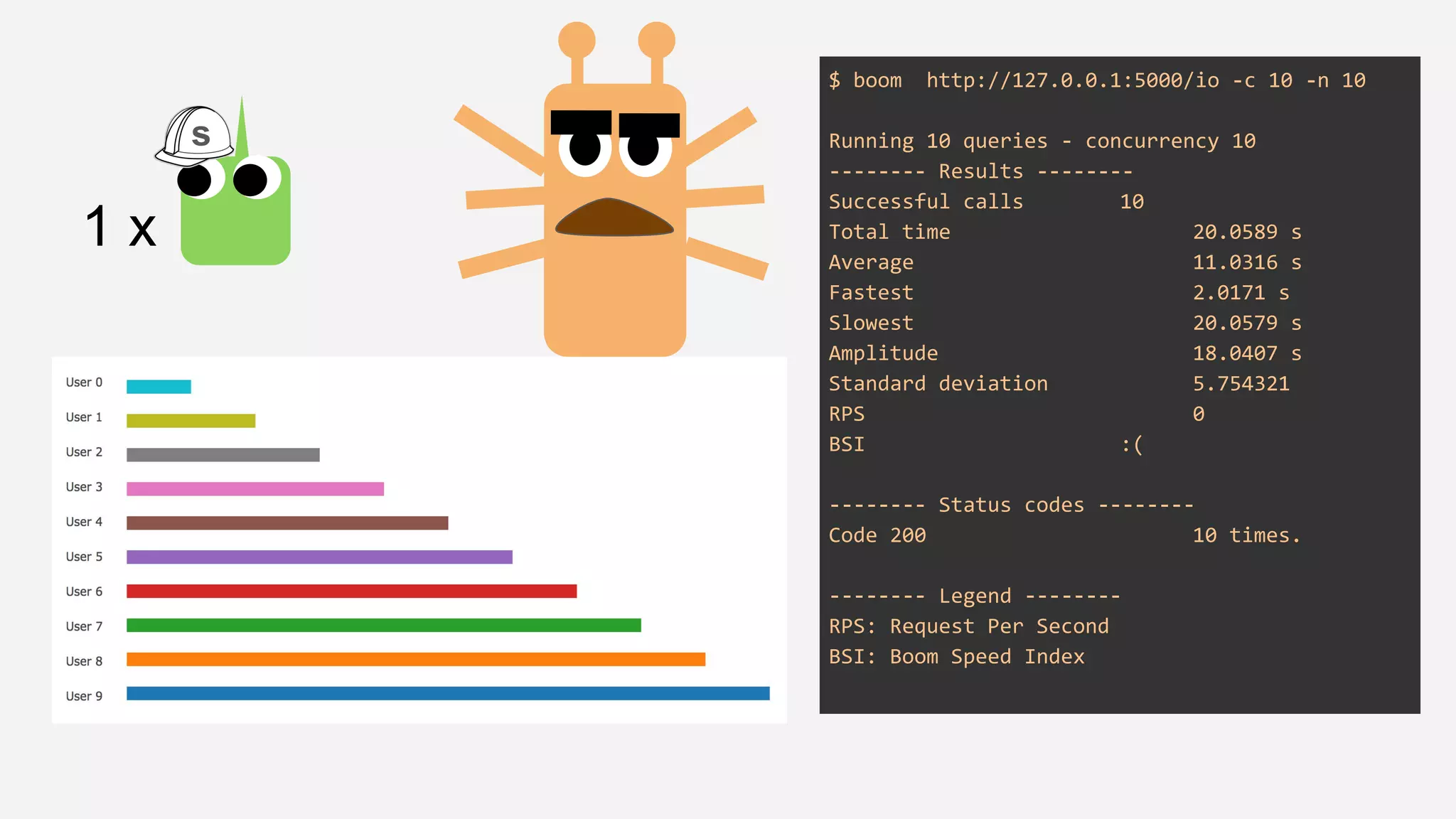Click the orange monster's left black eyebrow
Image resolution: width=1456 pixels, height=819 pixels.
(581, 122)
